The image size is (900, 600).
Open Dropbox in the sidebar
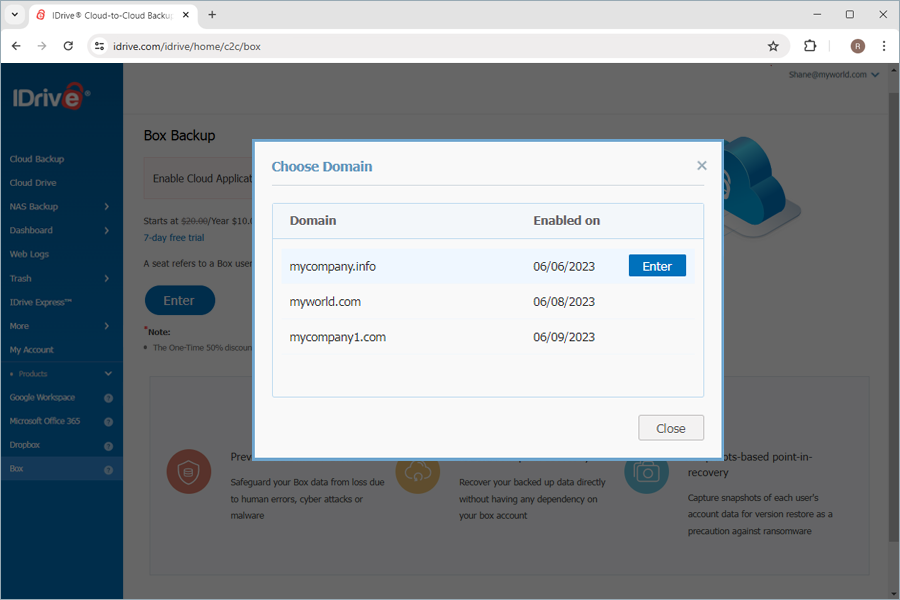pyautogui.click(x=25, y=445)
